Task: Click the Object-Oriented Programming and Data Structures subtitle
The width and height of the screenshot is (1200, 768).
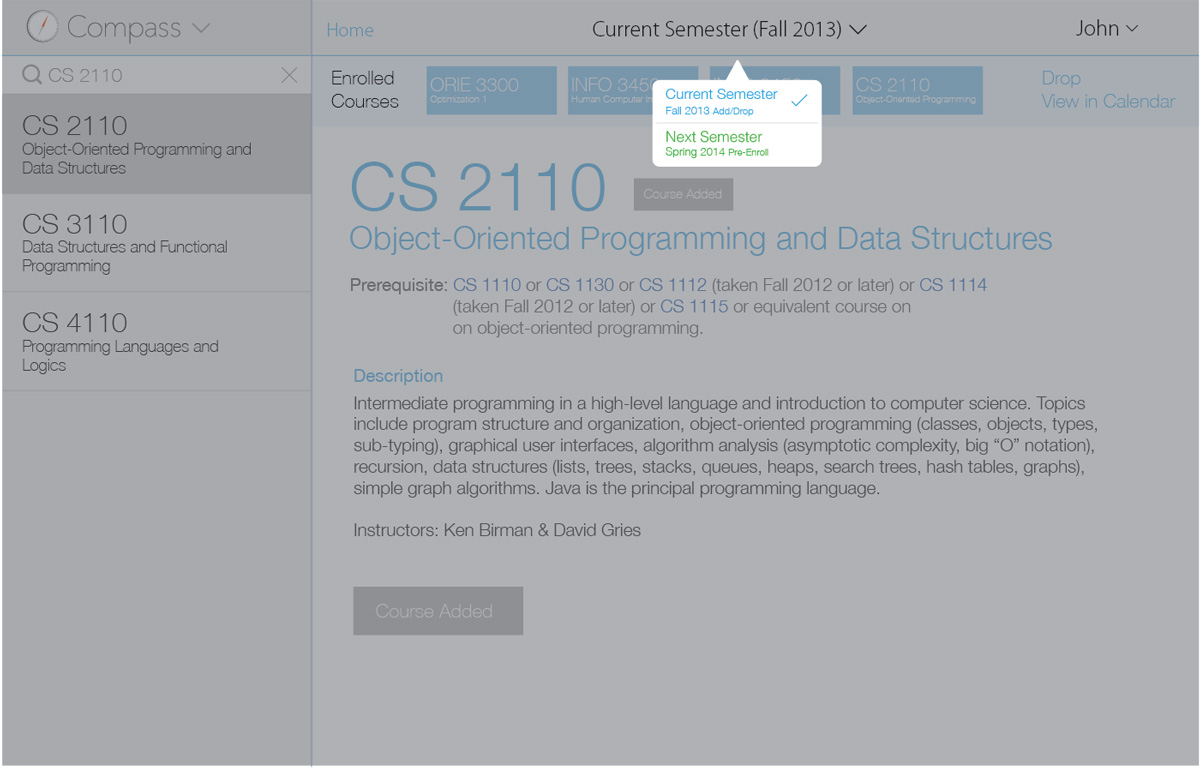Action: [701, 239]
